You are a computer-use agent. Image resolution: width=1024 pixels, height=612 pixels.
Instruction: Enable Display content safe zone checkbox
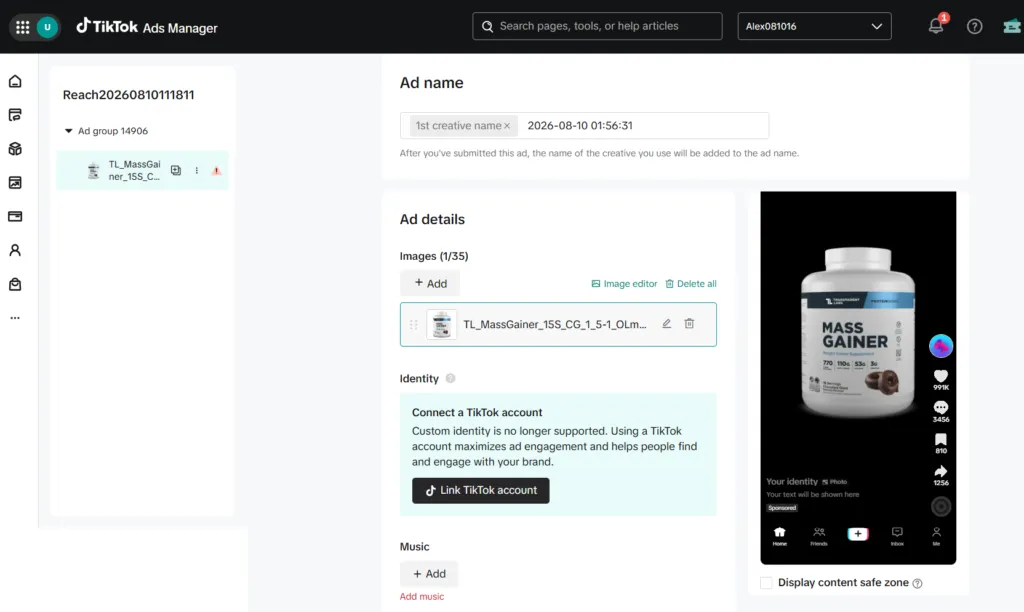(x=766, y=583)
